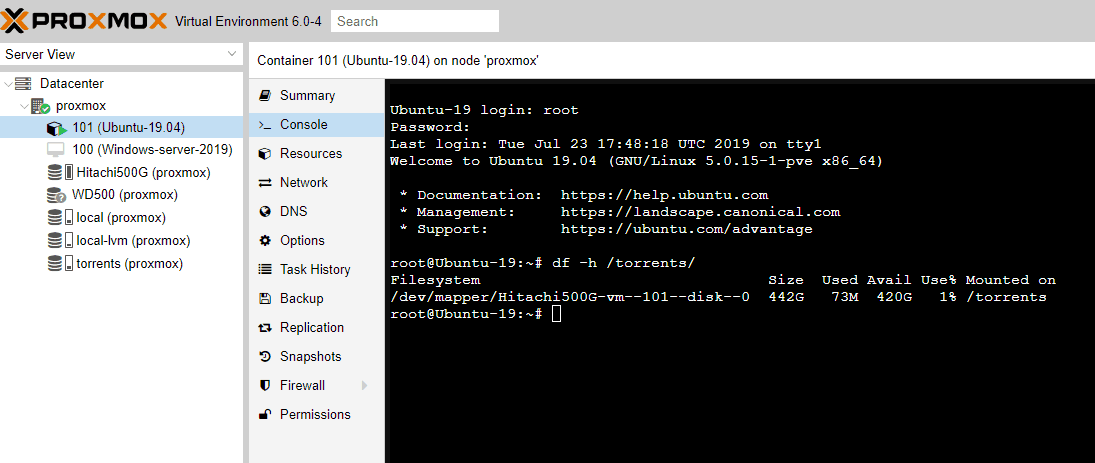Viewport: 1095px width, 463px height.
Task: Select 100 (Windows-server-2019) VM
Action: (153, 150)
